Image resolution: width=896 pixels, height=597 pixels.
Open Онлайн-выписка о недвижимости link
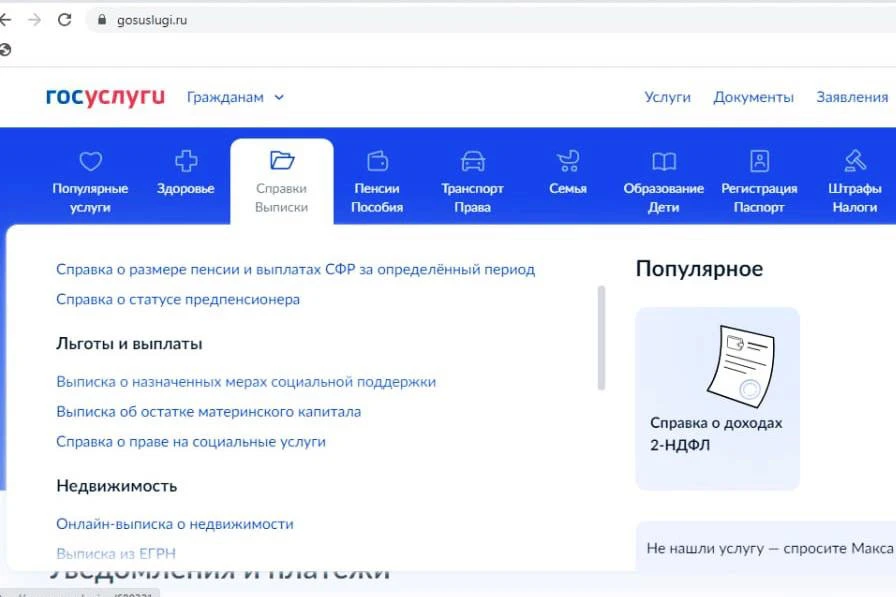coord(175,524)
